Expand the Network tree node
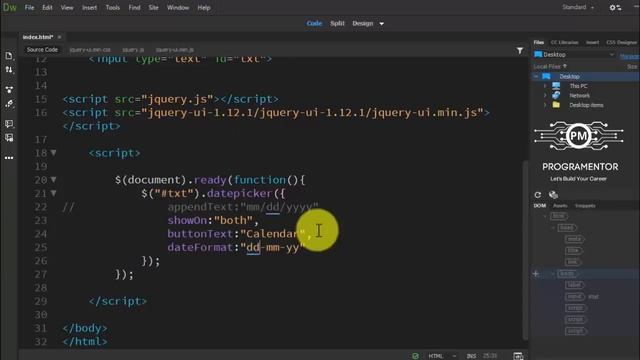Screen dimensions: 640x360 545,95
